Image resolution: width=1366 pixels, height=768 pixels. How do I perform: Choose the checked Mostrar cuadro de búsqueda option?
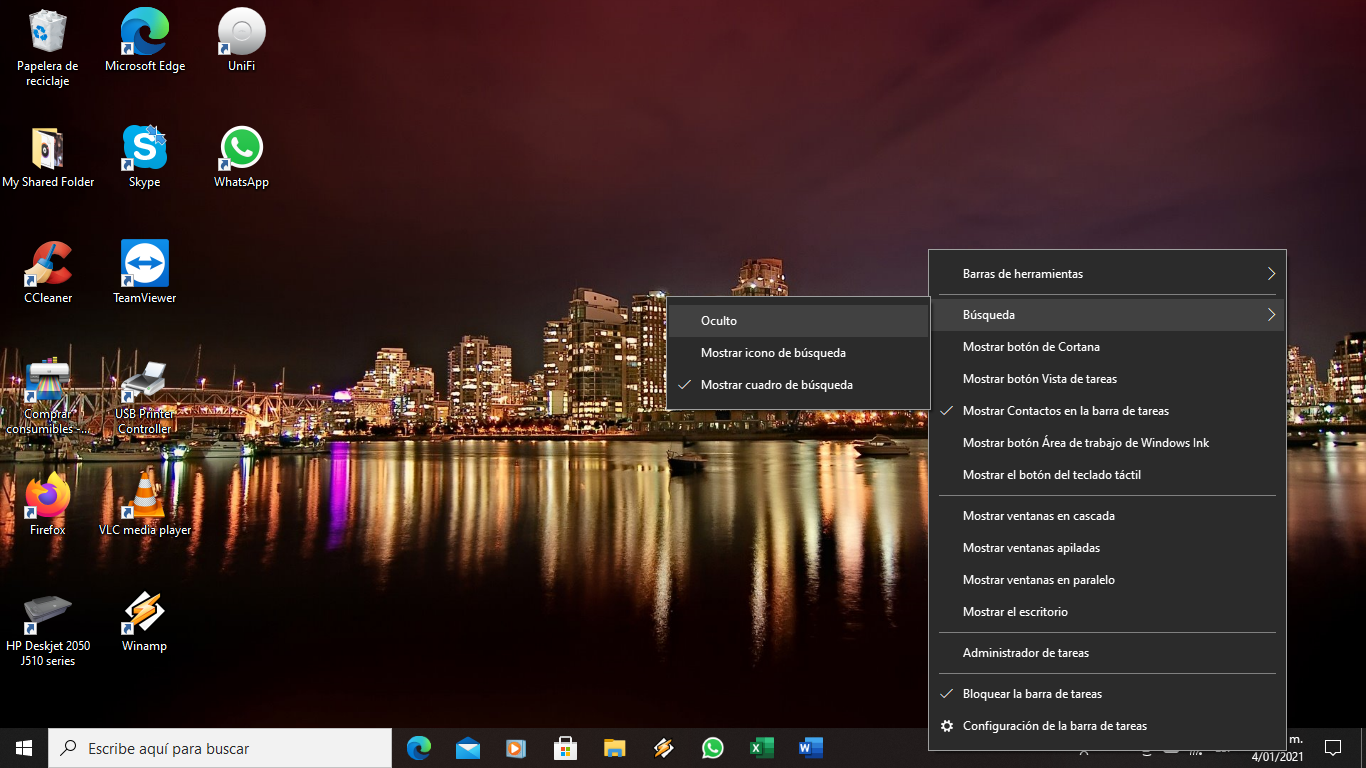click(x=776, y=385)
